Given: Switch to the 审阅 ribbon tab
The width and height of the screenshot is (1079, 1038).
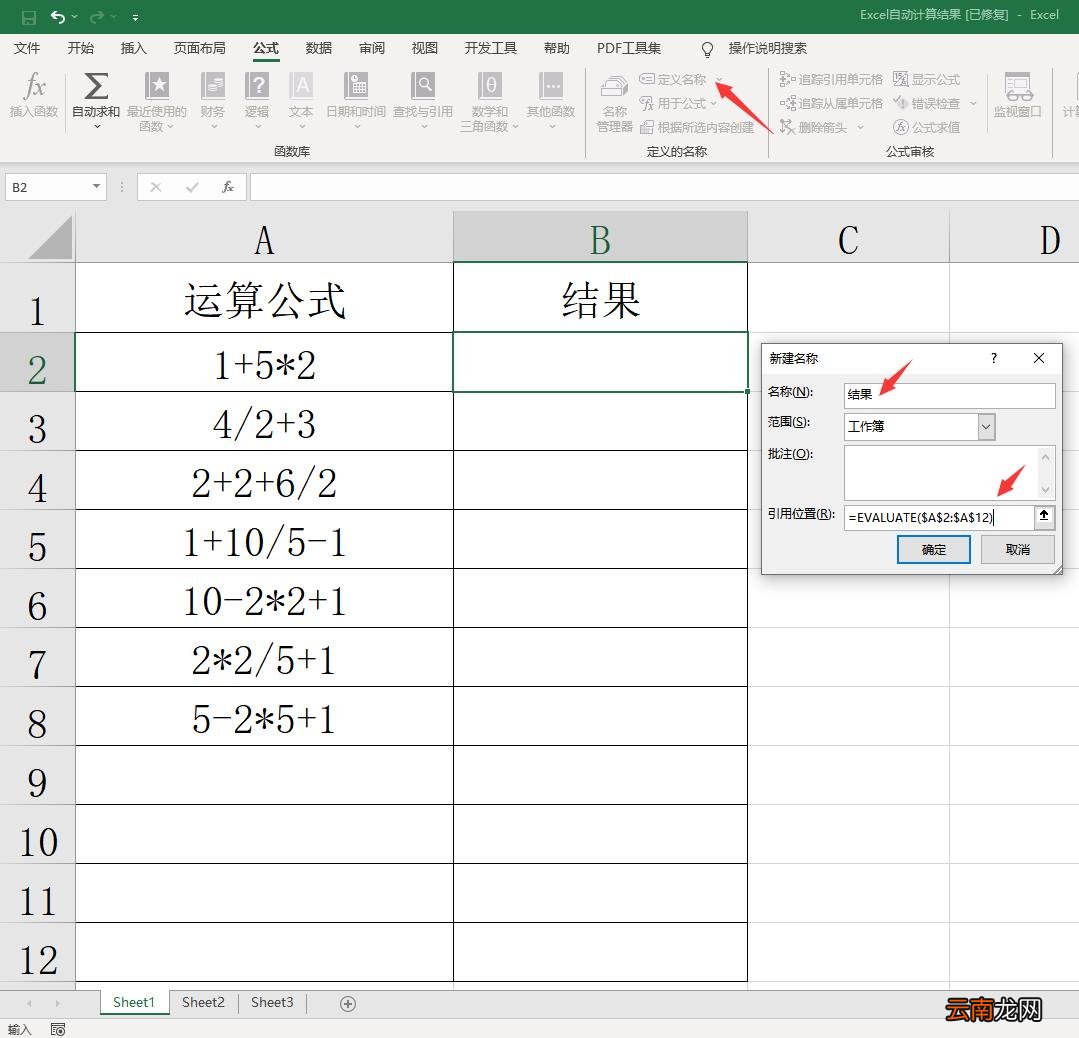Looking at the screenshot, I should click(x=372, y=48).
